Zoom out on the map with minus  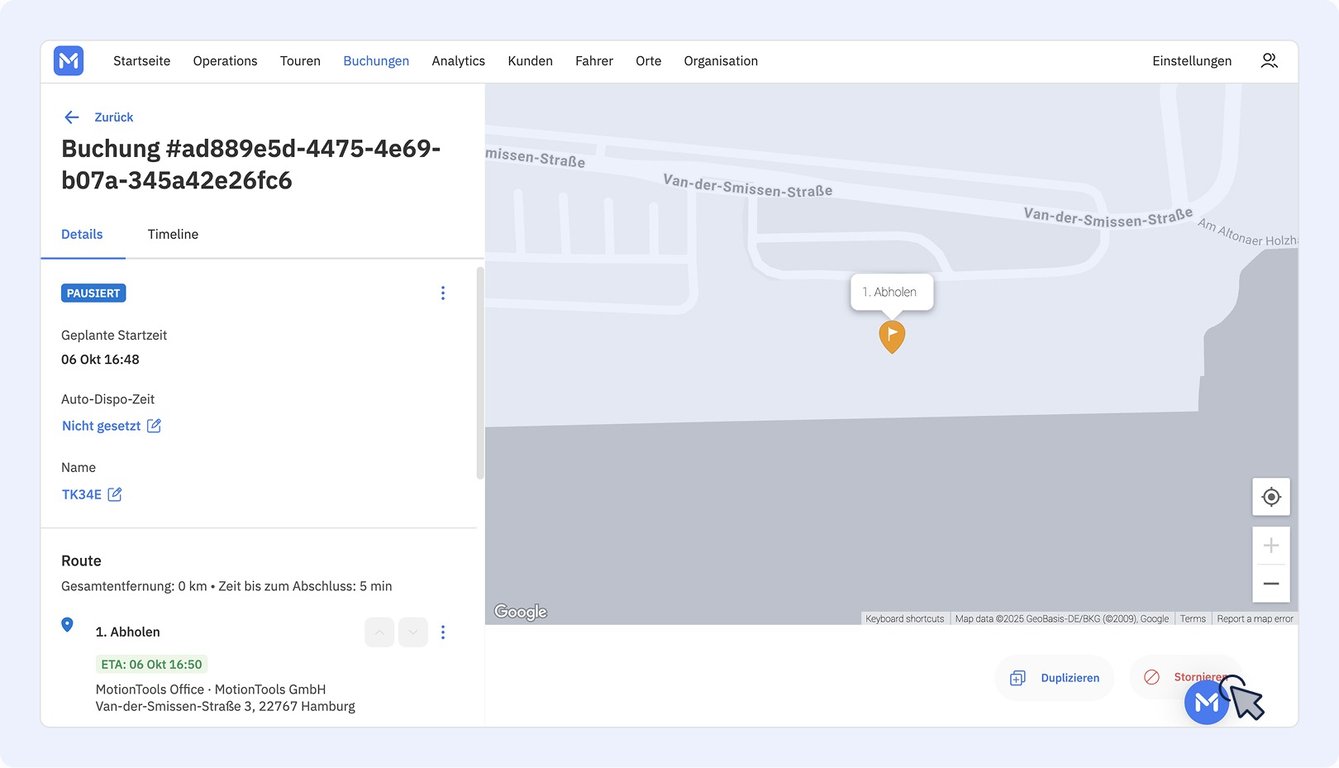click(x=1271, y=584)
